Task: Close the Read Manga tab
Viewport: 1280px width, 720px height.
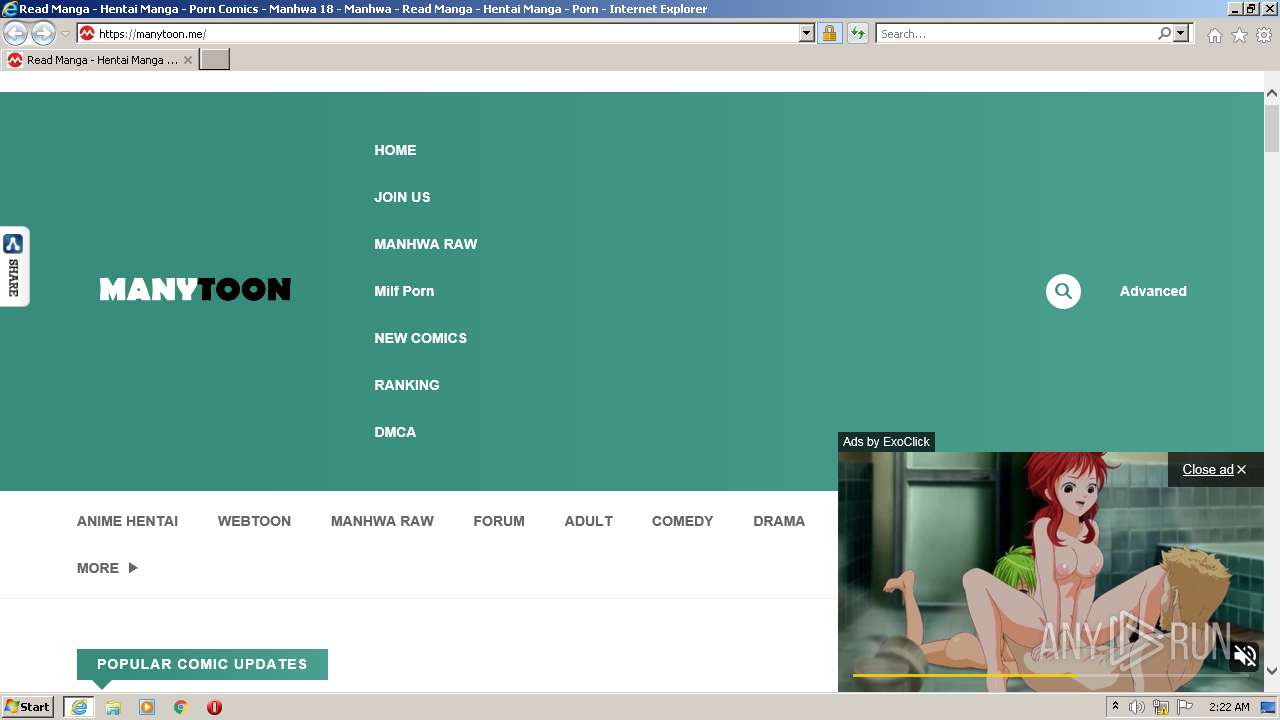Action: 188,60
